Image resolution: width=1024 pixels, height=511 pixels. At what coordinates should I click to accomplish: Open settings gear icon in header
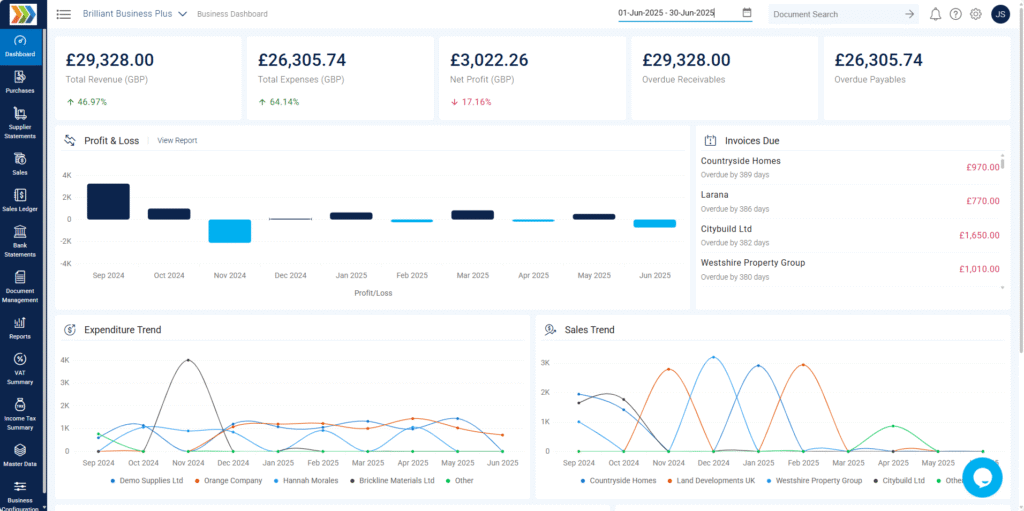pos(975,14)
